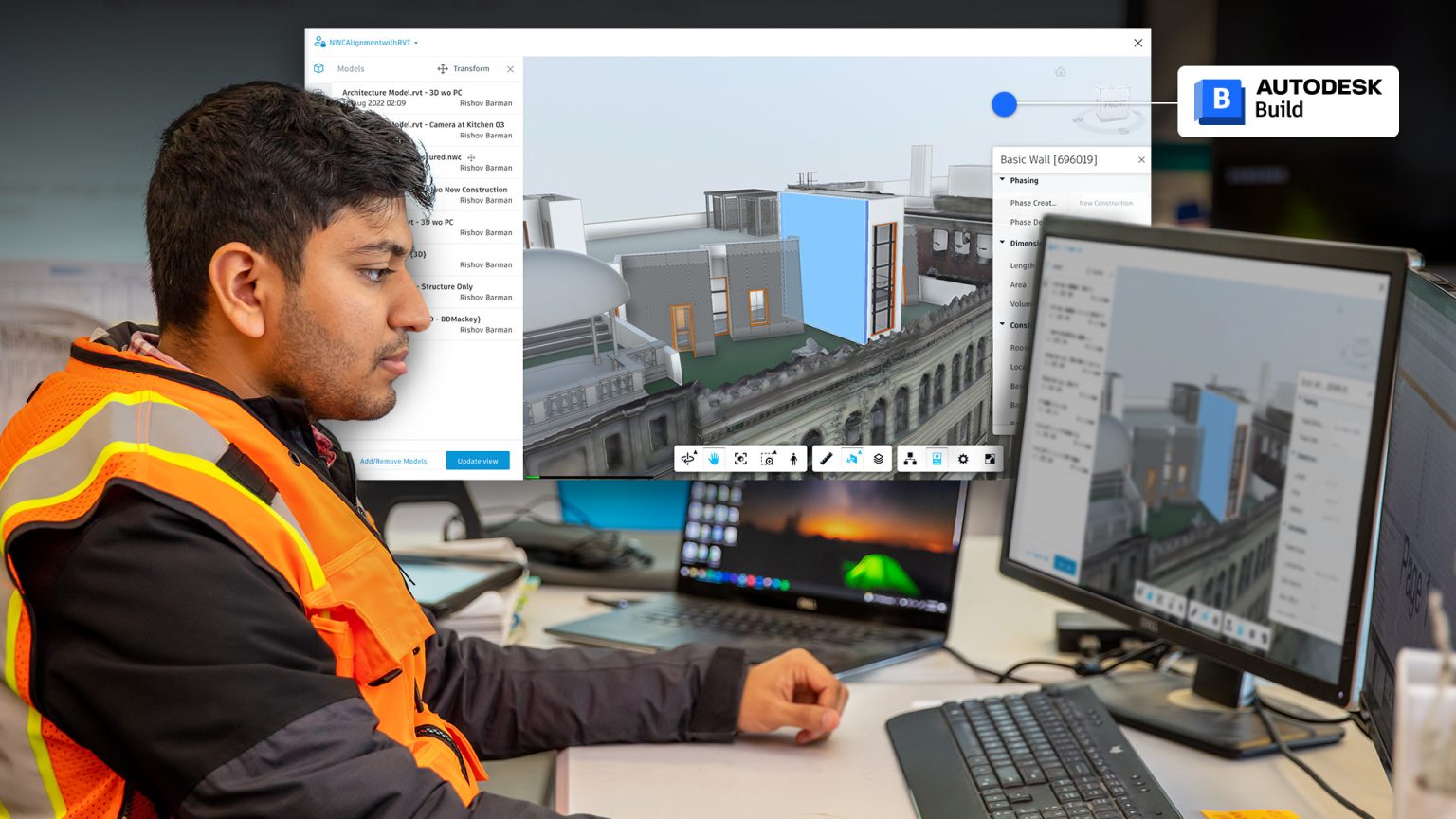Collapse the Dimensions section
The height and width of the screenshot is (819, 1456).
[x=1002, y=243]
